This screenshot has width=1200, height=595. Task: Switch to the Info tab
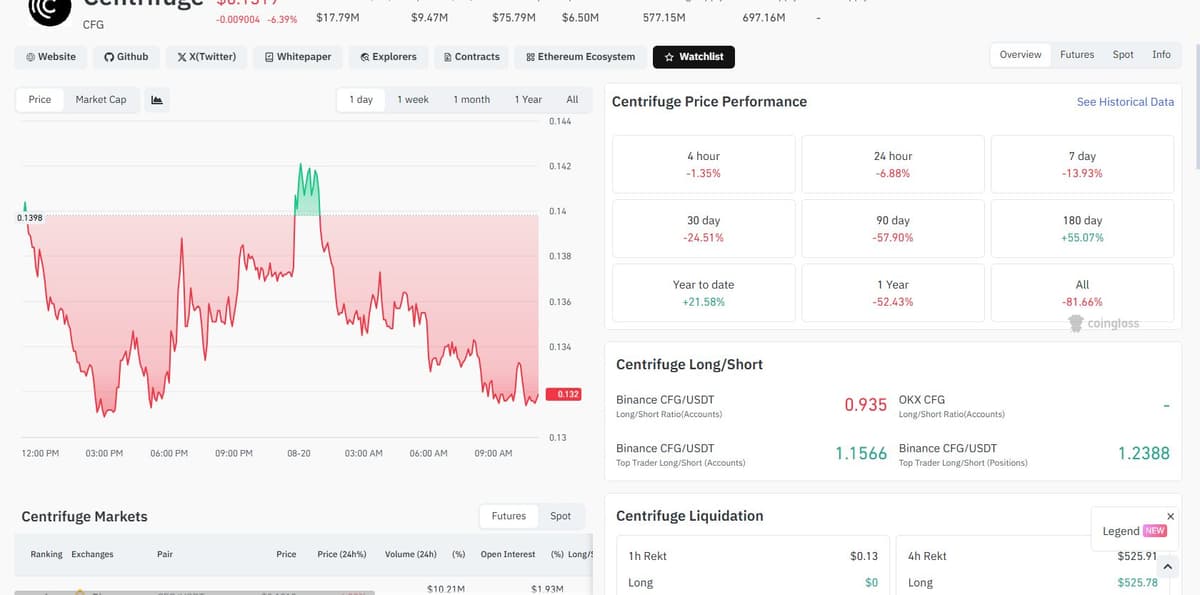1161,55
